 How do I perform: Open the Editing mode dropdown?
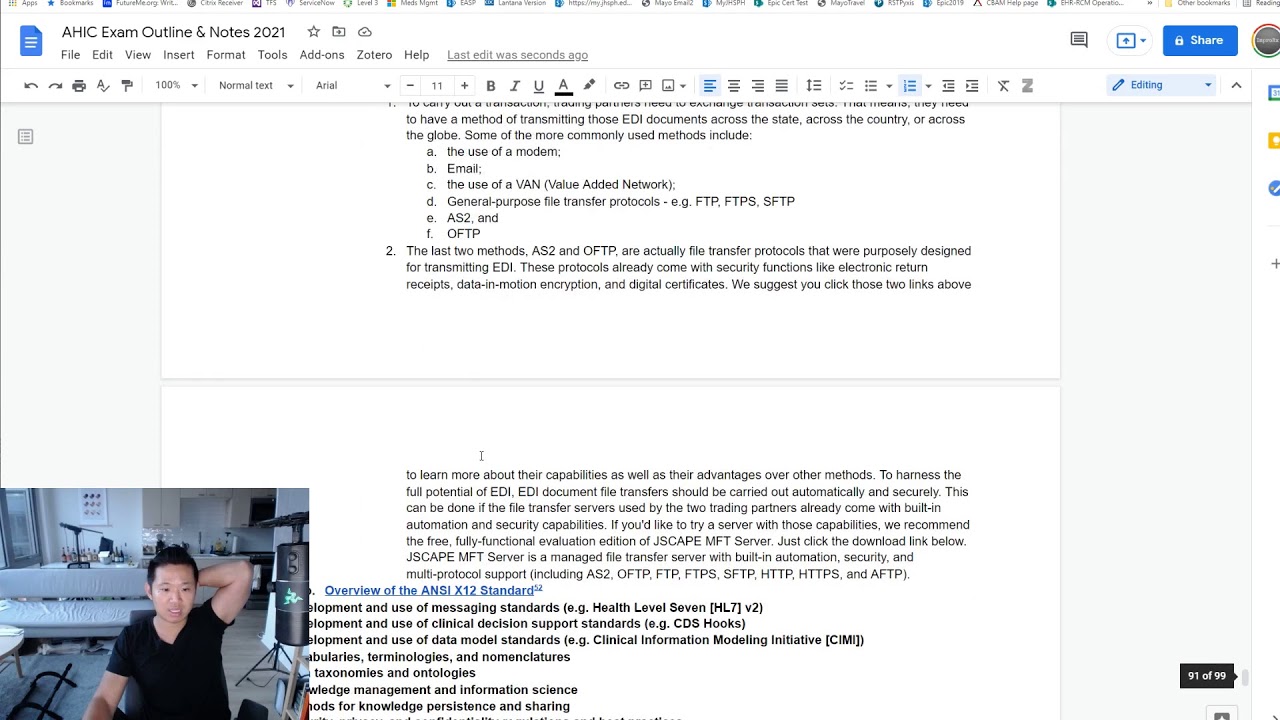point(1162,85)
